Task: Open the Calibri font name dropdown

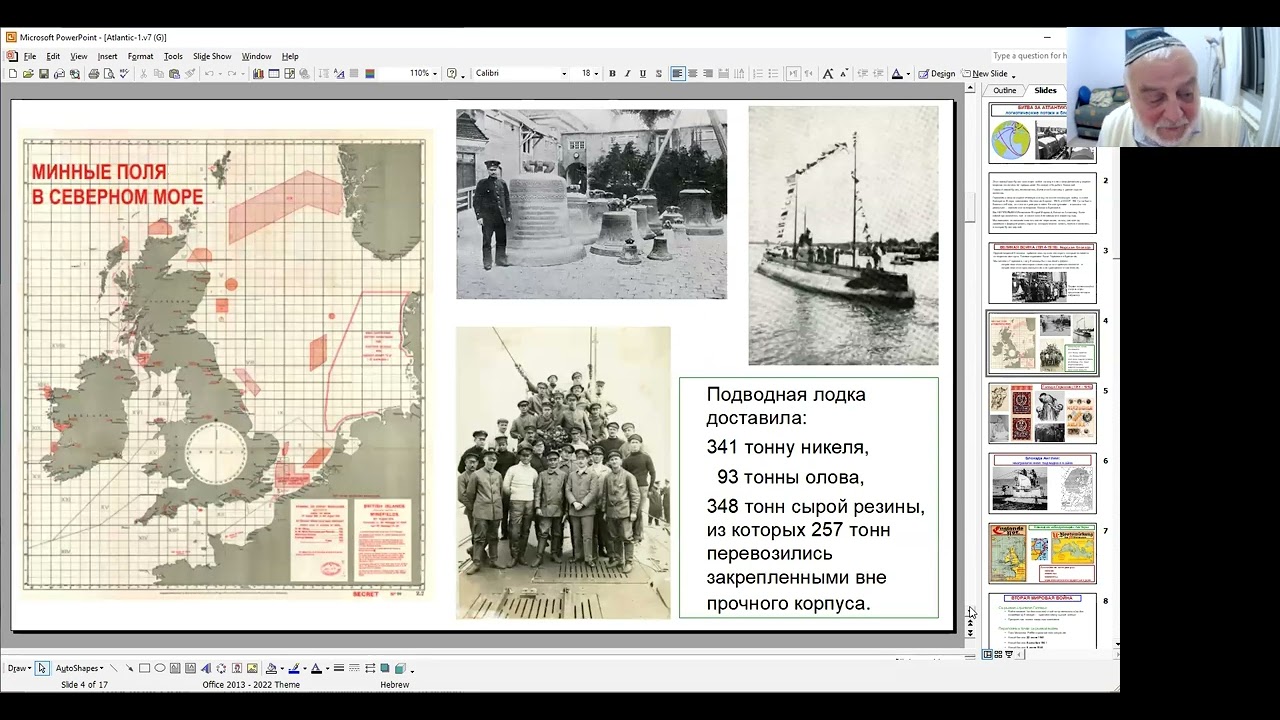Action: pyautogui.click(x=521, y=73)
